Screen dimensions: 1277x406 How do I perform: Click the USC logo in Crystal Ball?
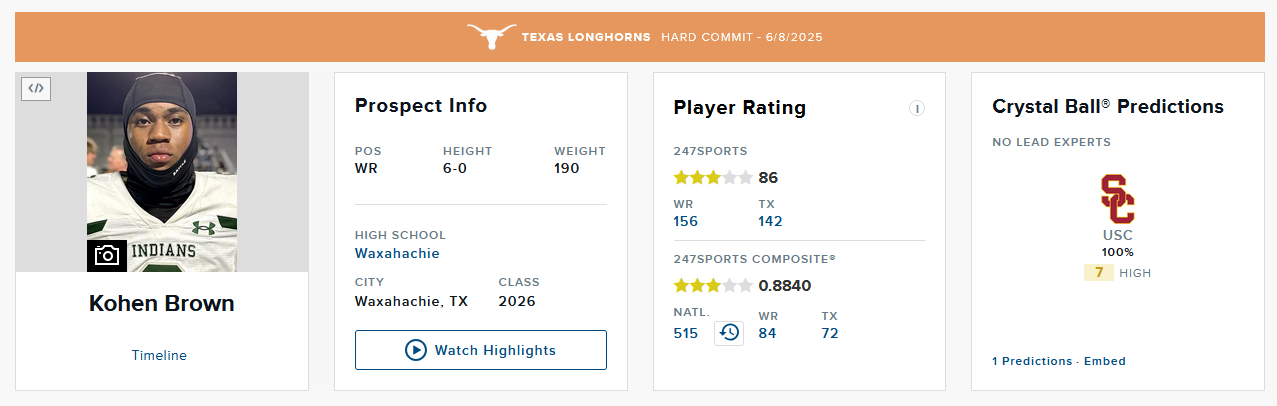1118,198
